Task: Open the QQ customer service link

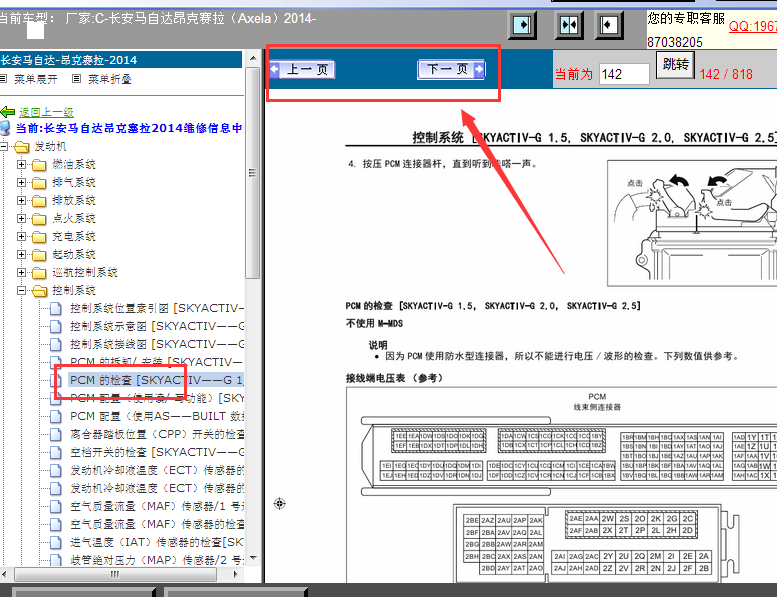Action: (752, 26)
